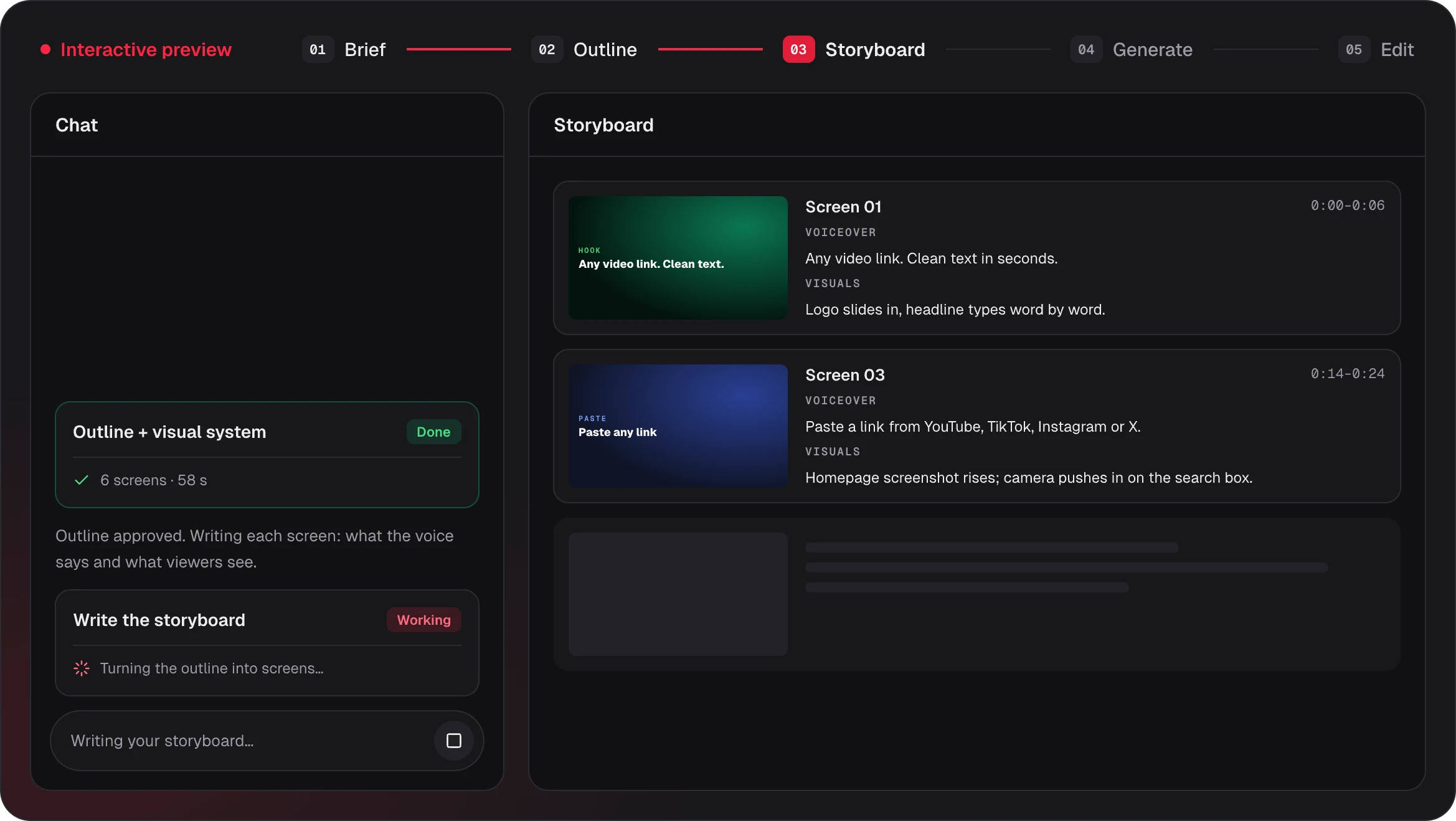Open the Write the storyboard card
1456x821 pixels.
[x=267, y=643]
